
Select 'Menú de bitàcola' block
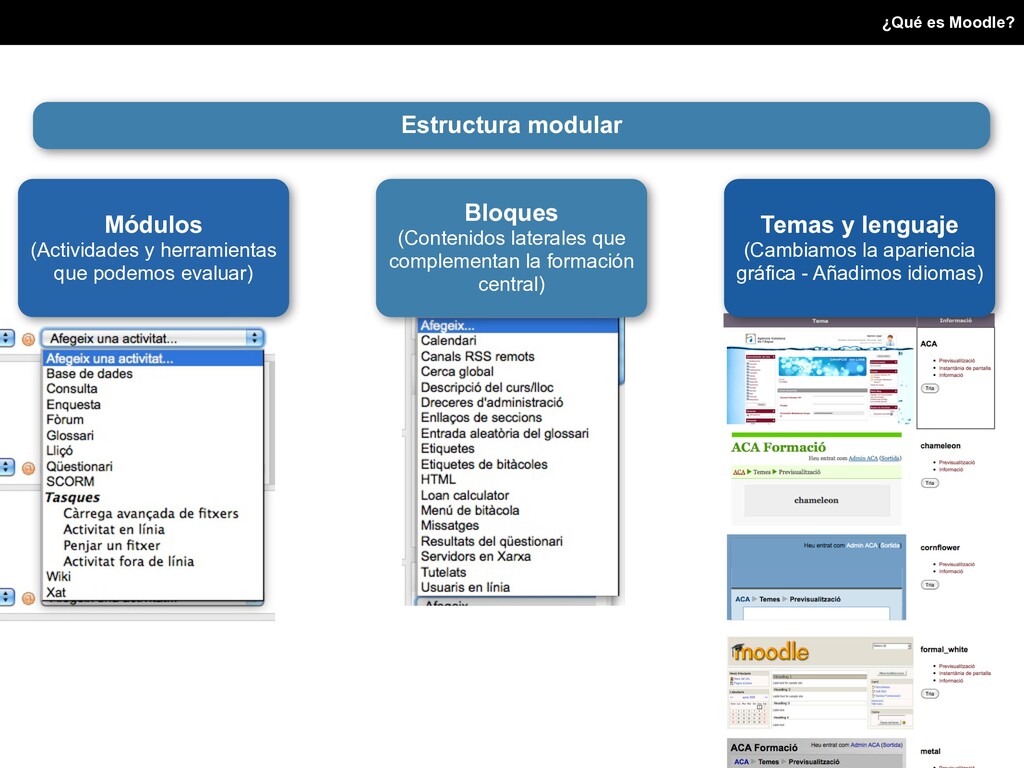click(x=470, y=510)
